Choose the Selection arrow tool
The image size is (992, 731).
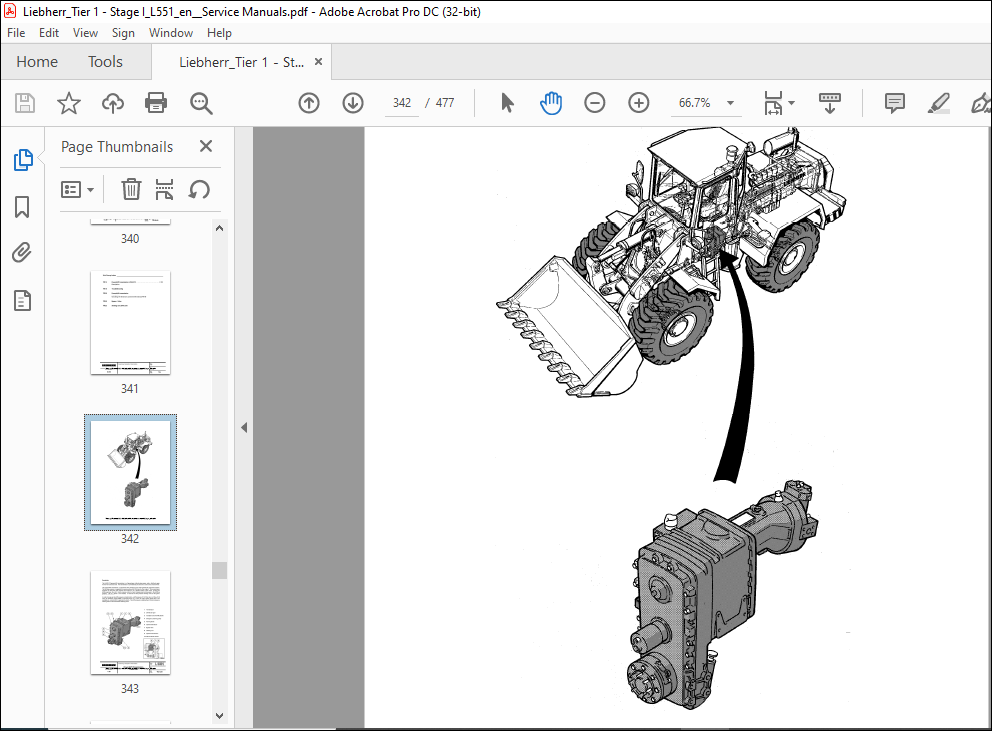(x=507, y=103)
